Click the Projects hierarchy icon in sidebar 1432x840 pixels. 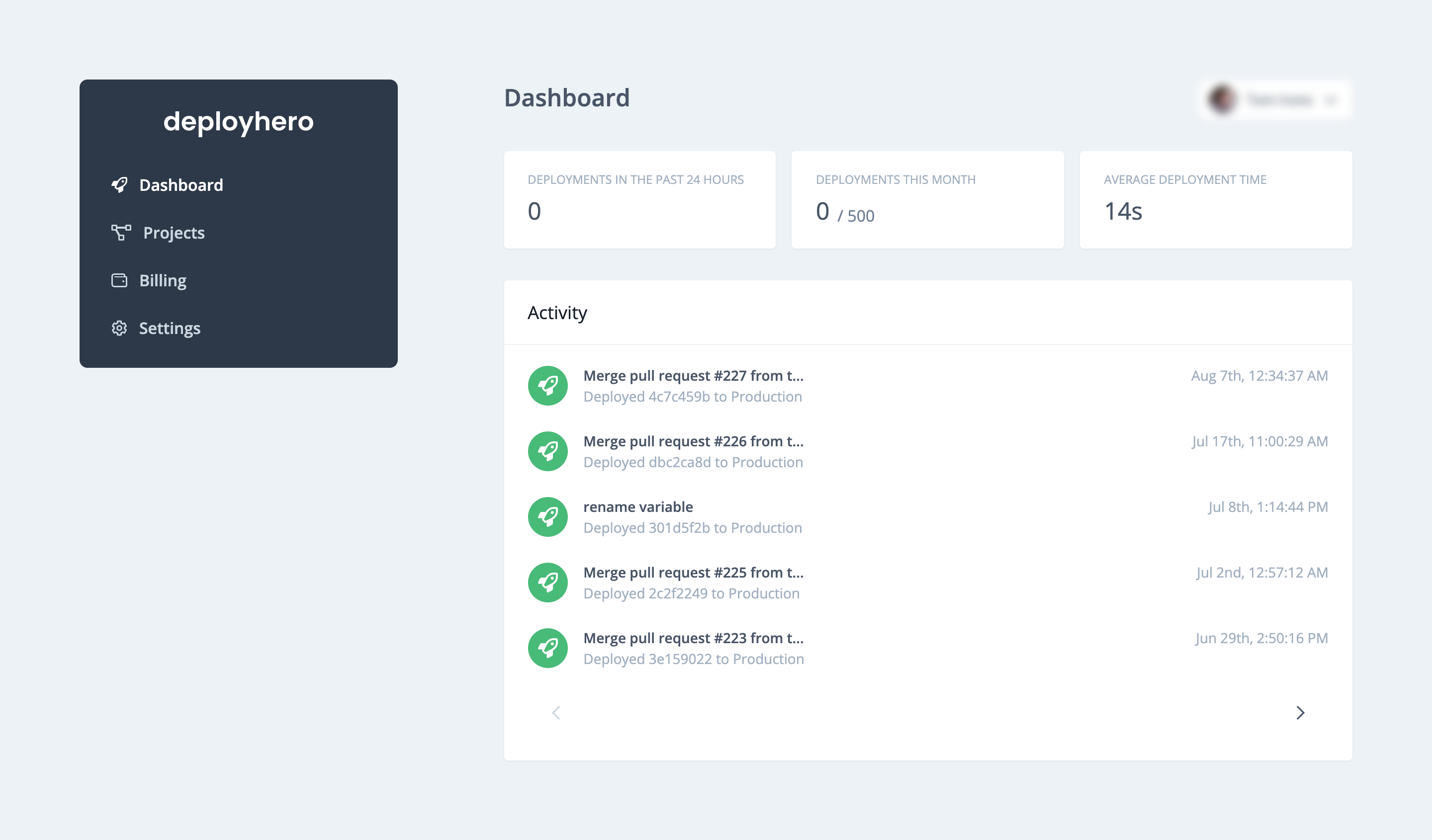point(120,232)
